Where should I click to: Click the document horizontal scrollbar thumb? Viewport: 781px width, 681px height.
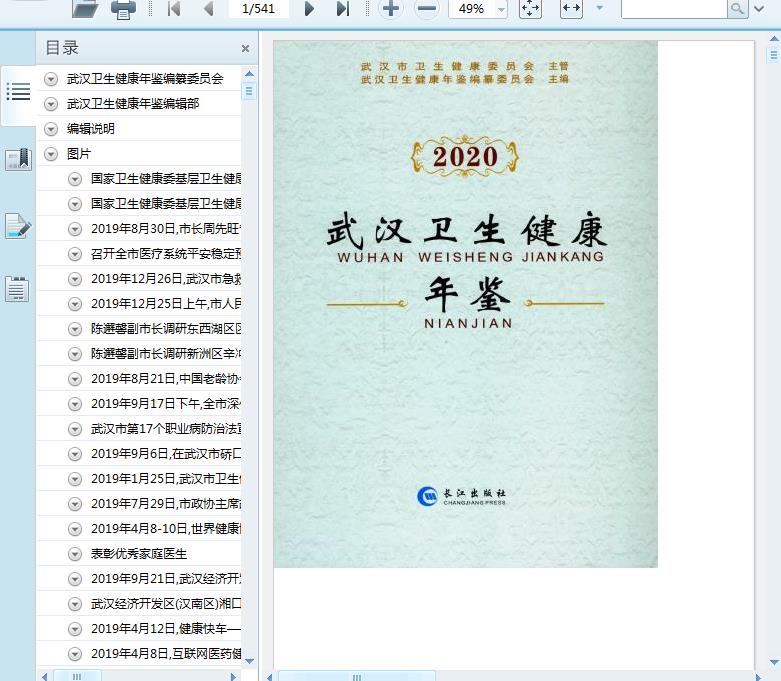(357, 677)
